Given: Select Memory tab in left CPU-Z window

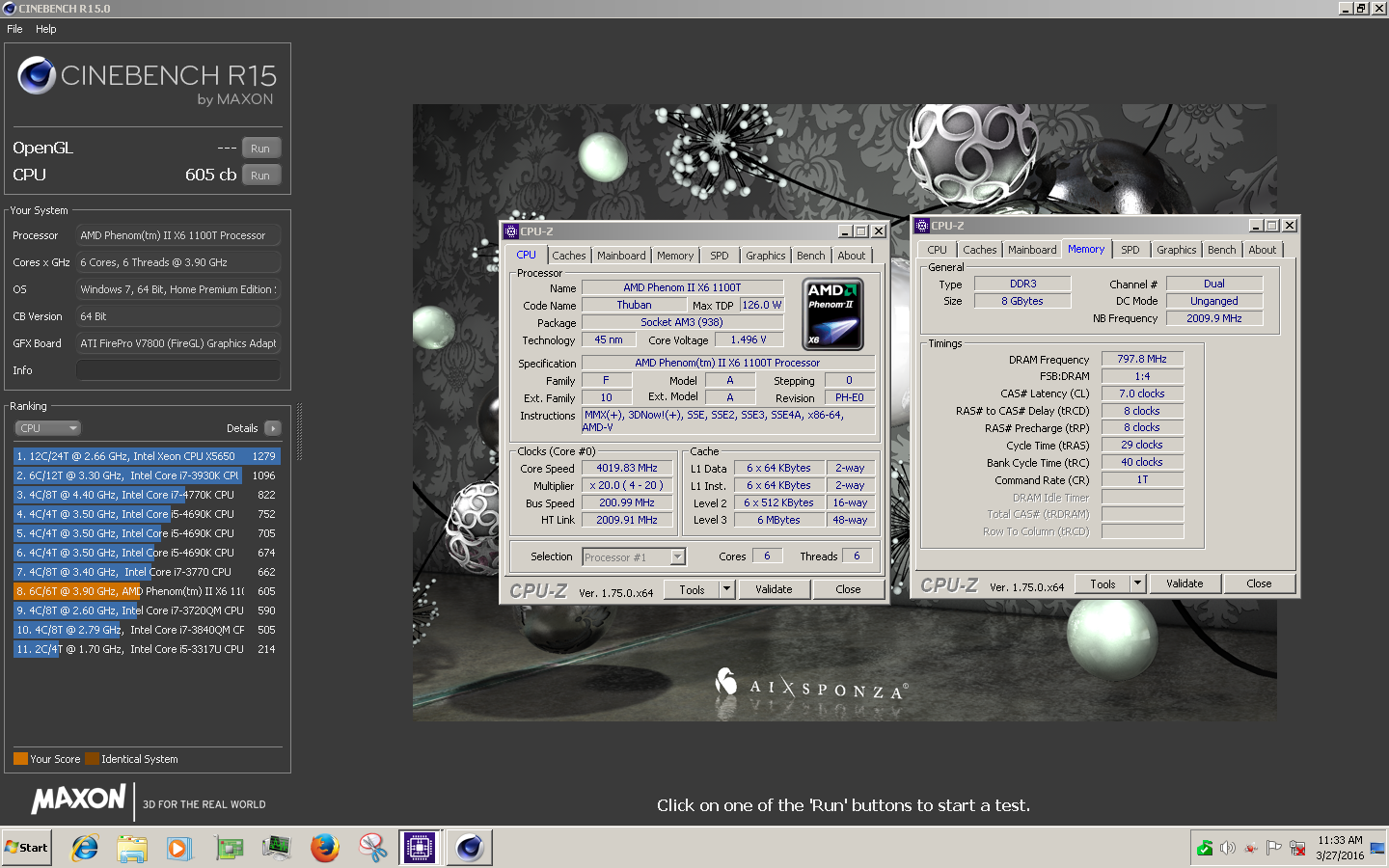Looking at the screenshot, I should point(675,256).
